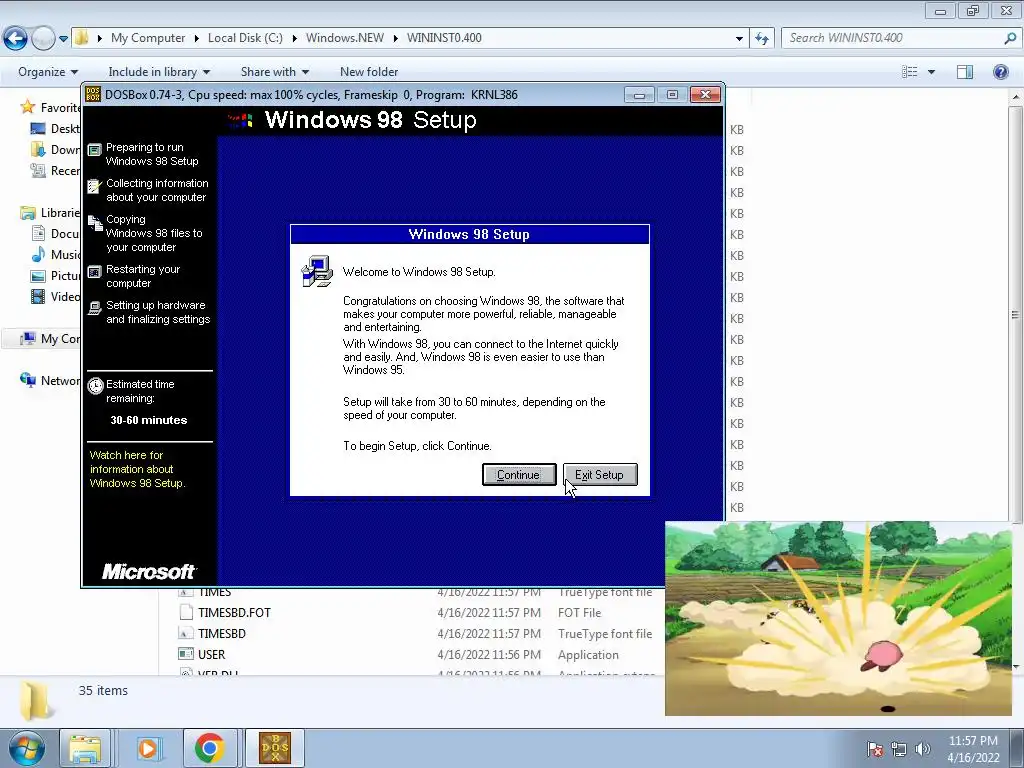Open the view options dropdown arrow

pyautogui.click(x=931, y=72)
